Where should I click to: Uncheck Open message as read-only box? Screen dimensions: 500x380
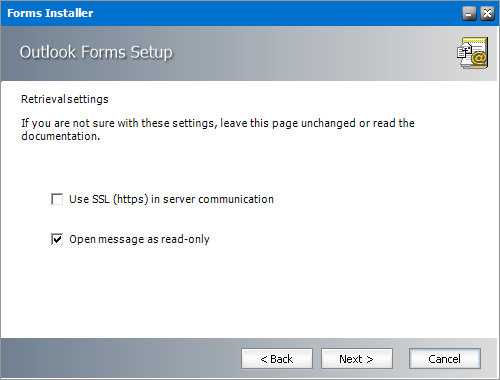point(57,239)
